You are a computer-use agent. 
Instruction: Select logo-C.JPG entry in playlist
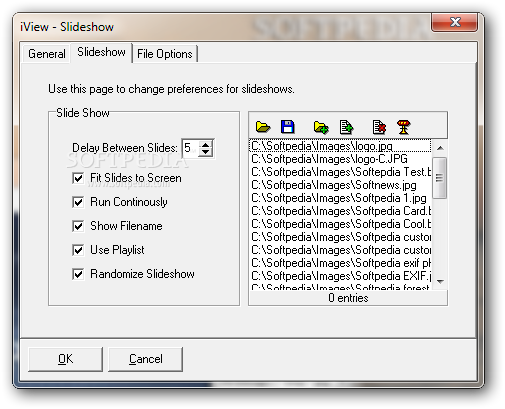click(x=340, y=159)
